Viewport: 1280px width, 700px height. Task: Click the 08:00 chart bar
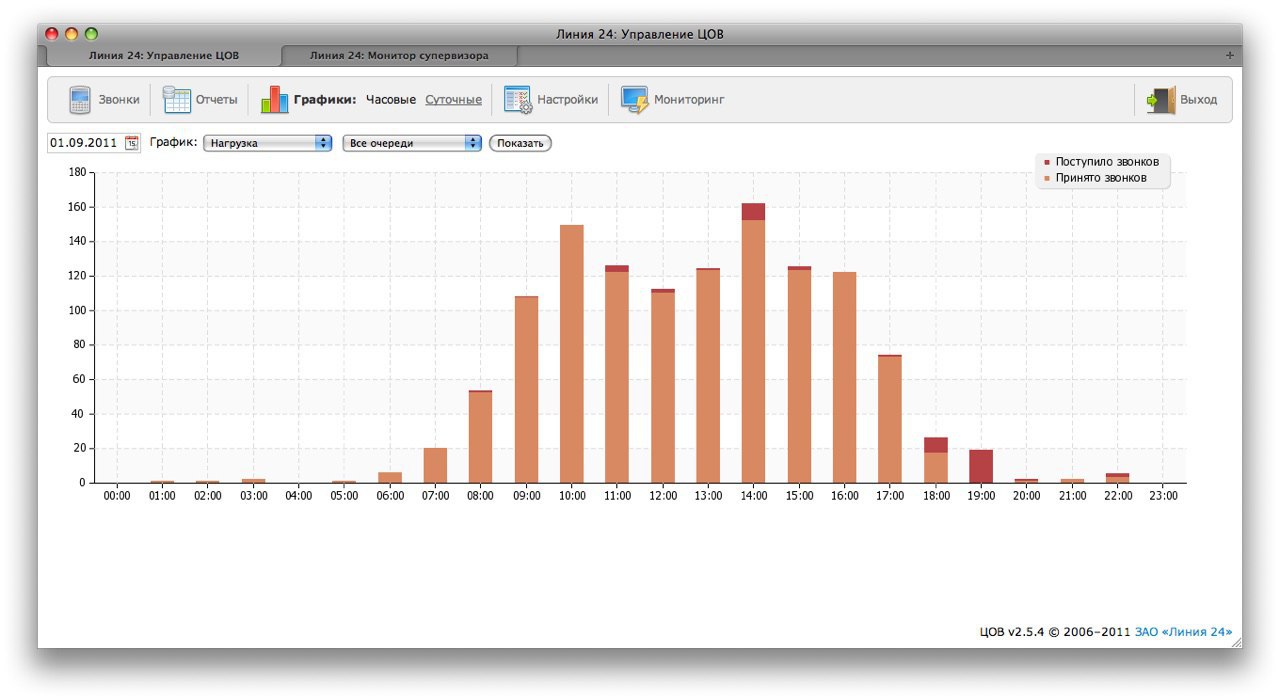(x=481, y=436)
